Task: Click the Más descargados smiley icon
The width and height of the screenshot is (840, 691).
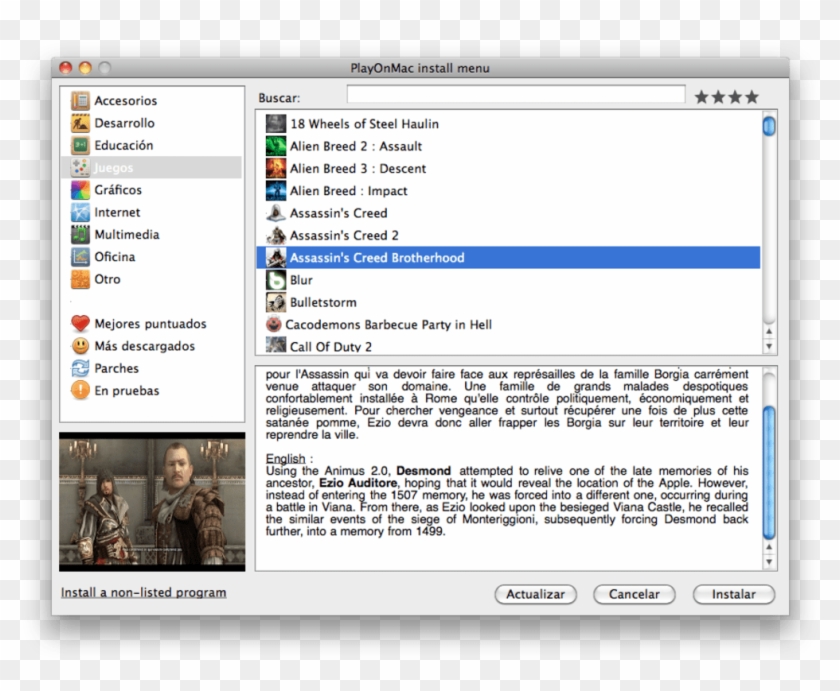Action: click(80, 346)
